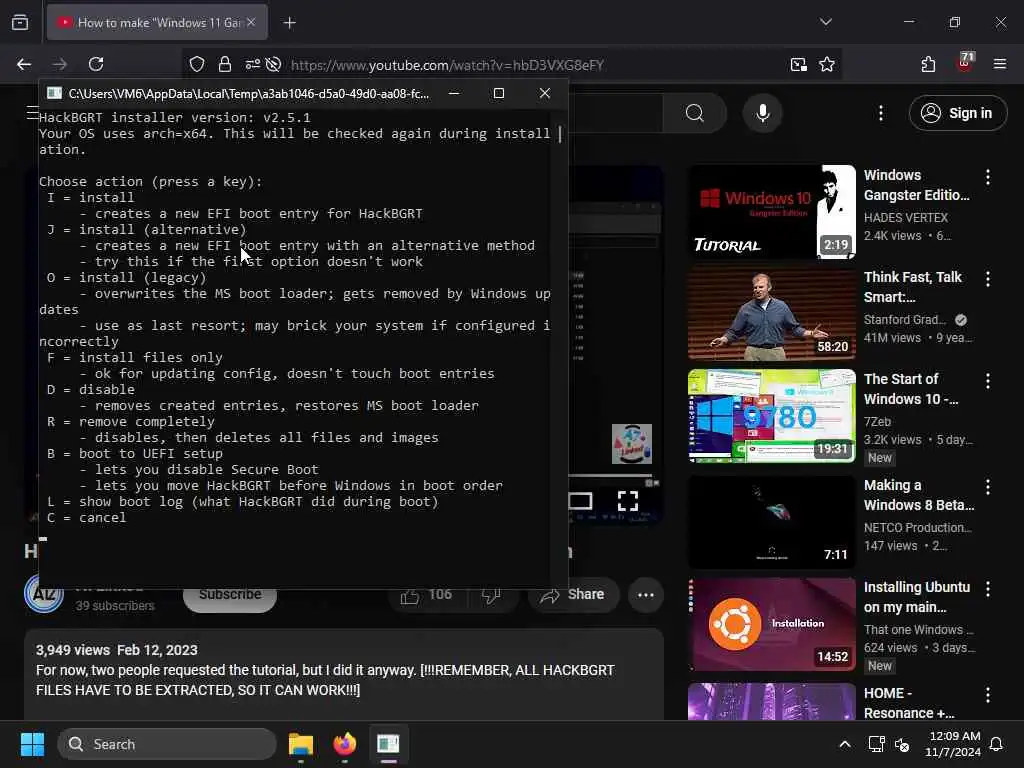Dislike the video with thumbs down
Image resolution: width=1024 pixels, height=768 pixels.
click(x=492, y=595)
